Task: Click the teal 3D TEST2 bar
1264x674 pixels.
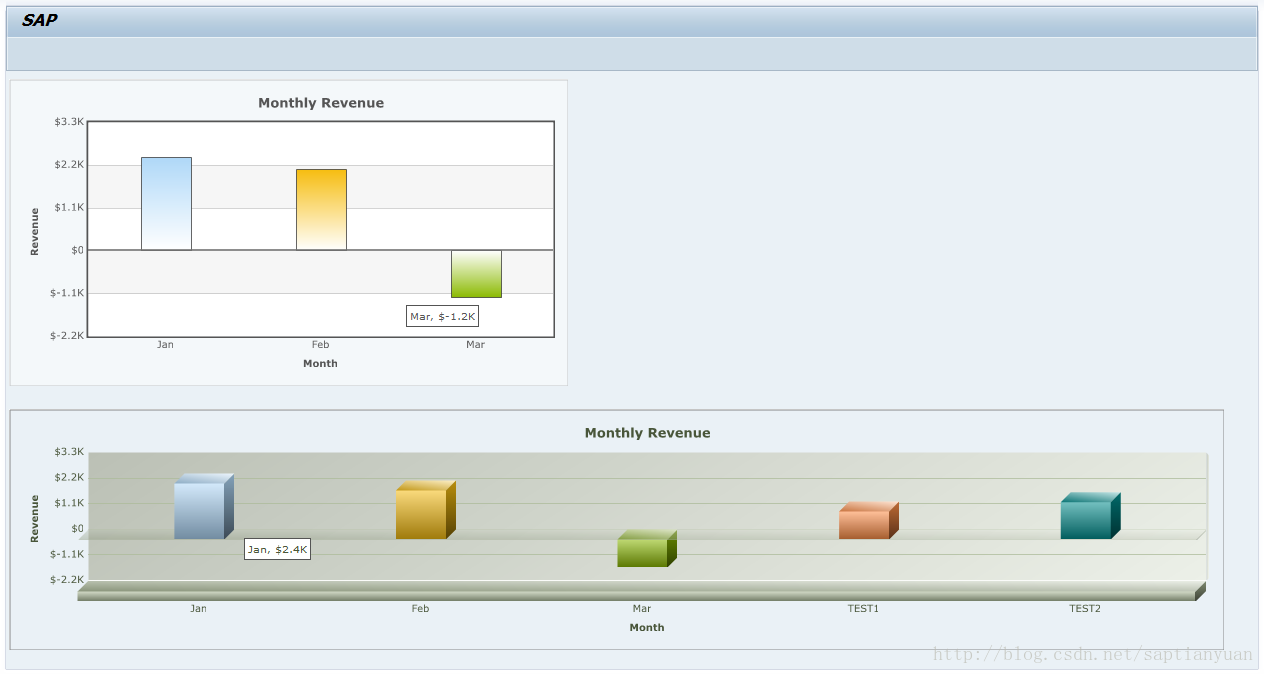Action: tap(1091, 516)
